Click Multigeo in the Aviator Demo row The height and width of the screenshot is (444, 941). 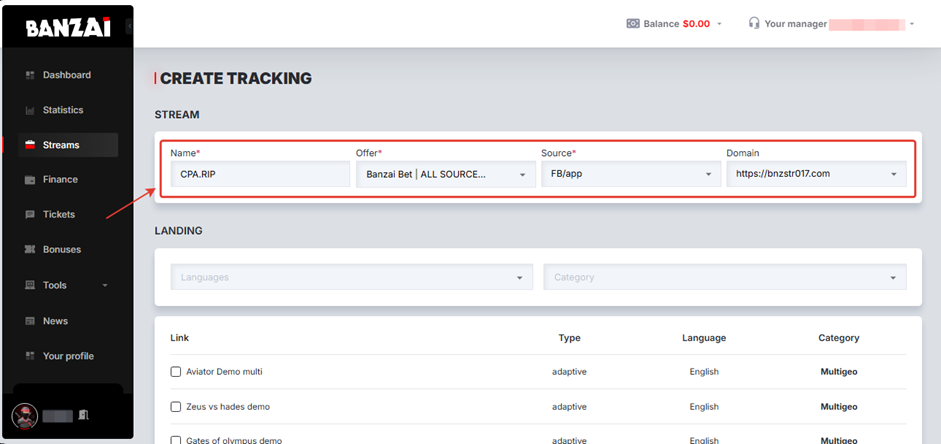pyautogui.click(x=839, y=372)
